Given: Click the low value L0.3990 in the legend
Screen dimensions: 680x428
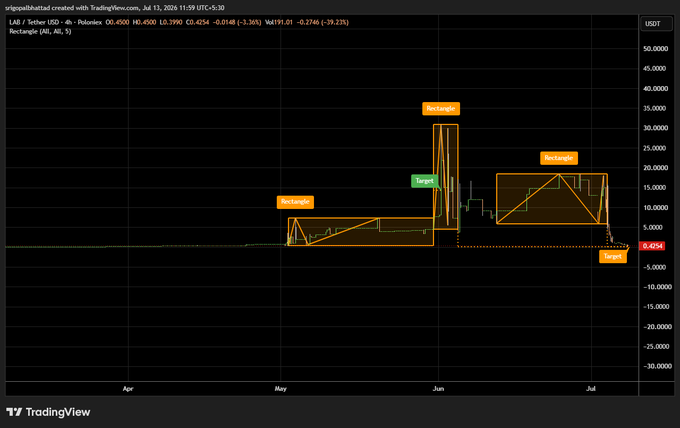Looking at the screenshot, I should click(x=171, y=22).
